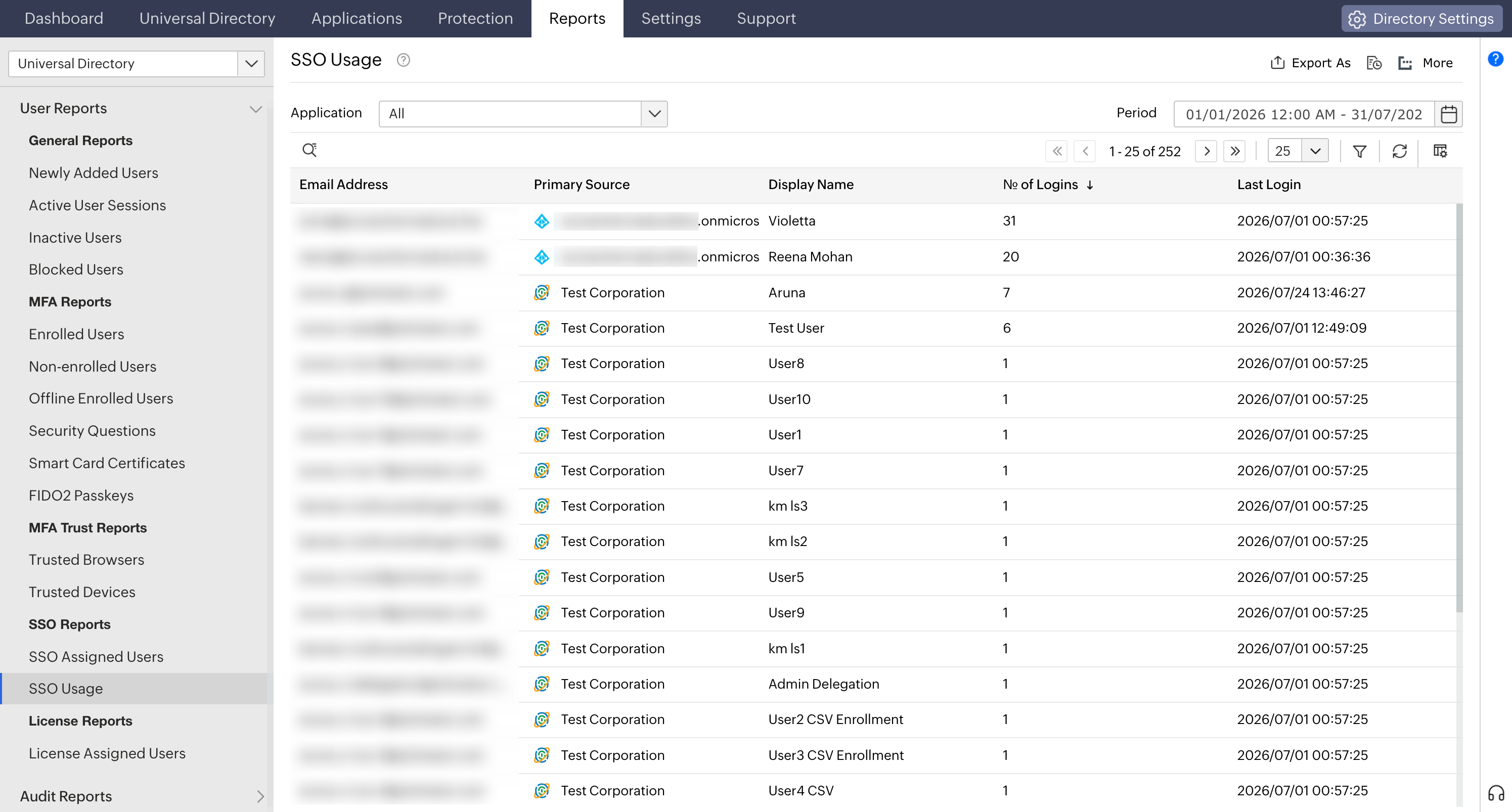This screenshot has height=812, width=1512.
Task: Switch to the Universal Directory top tab
Action: tap(207, 18)
